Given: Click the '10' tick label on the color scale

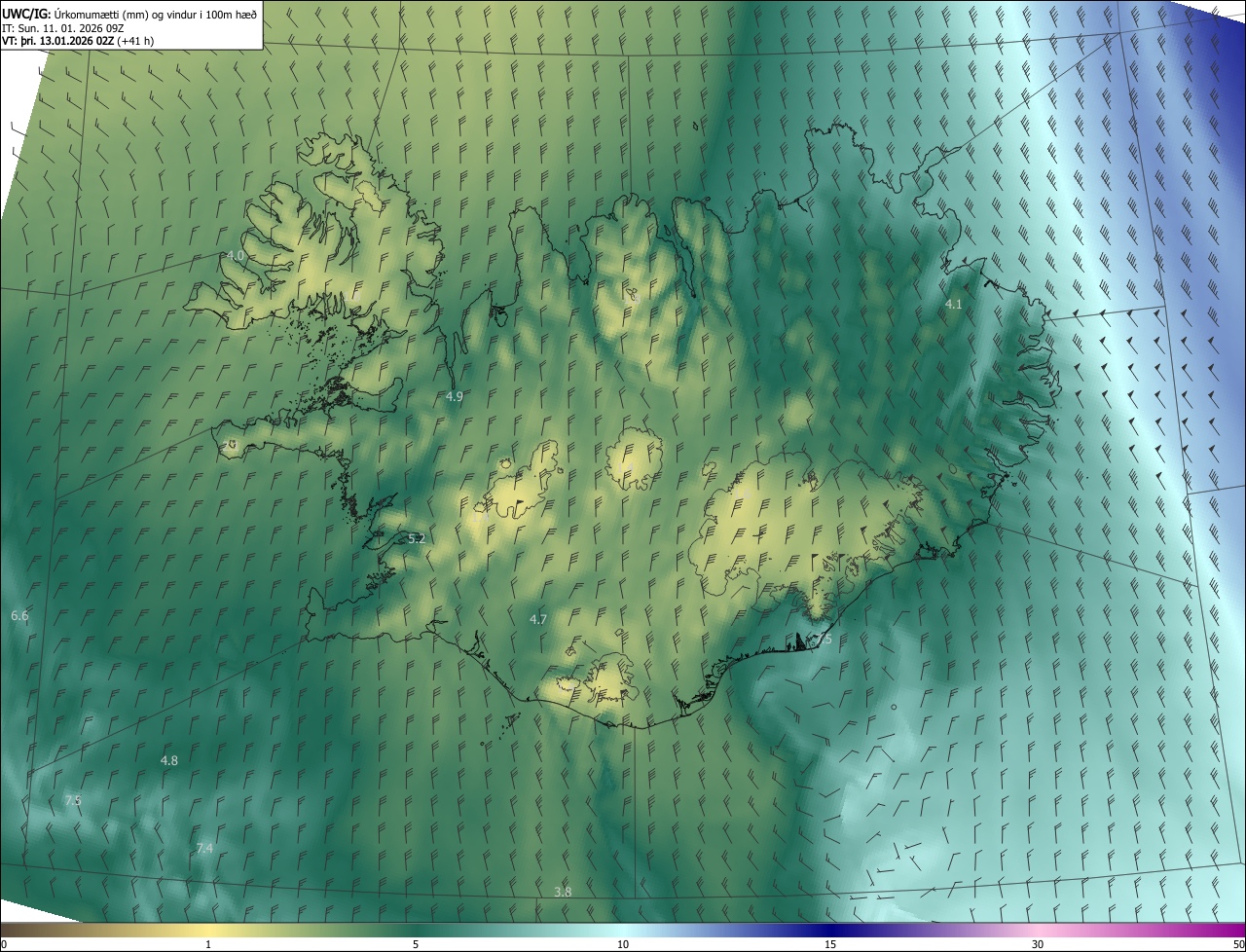Looking at the screenshot, I should point(623,944).
